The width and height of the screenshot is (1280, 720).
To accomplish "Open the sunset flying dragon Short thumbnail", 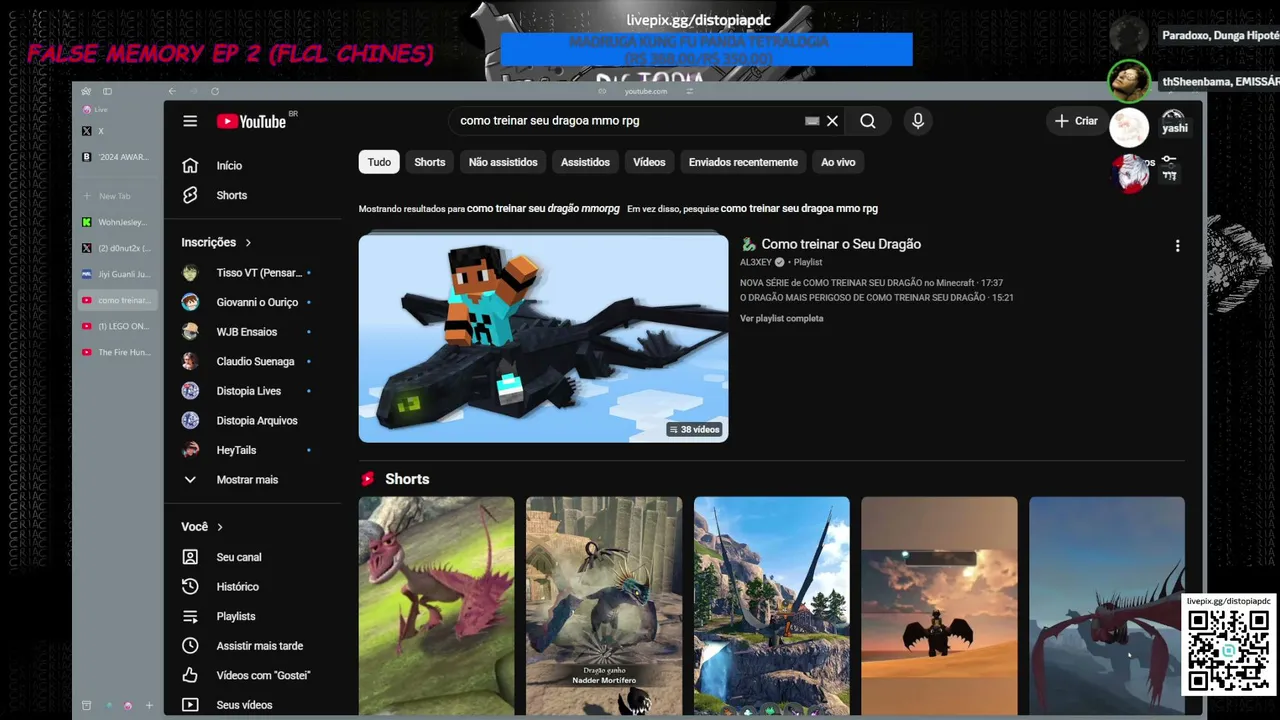I will pos(939,606).
